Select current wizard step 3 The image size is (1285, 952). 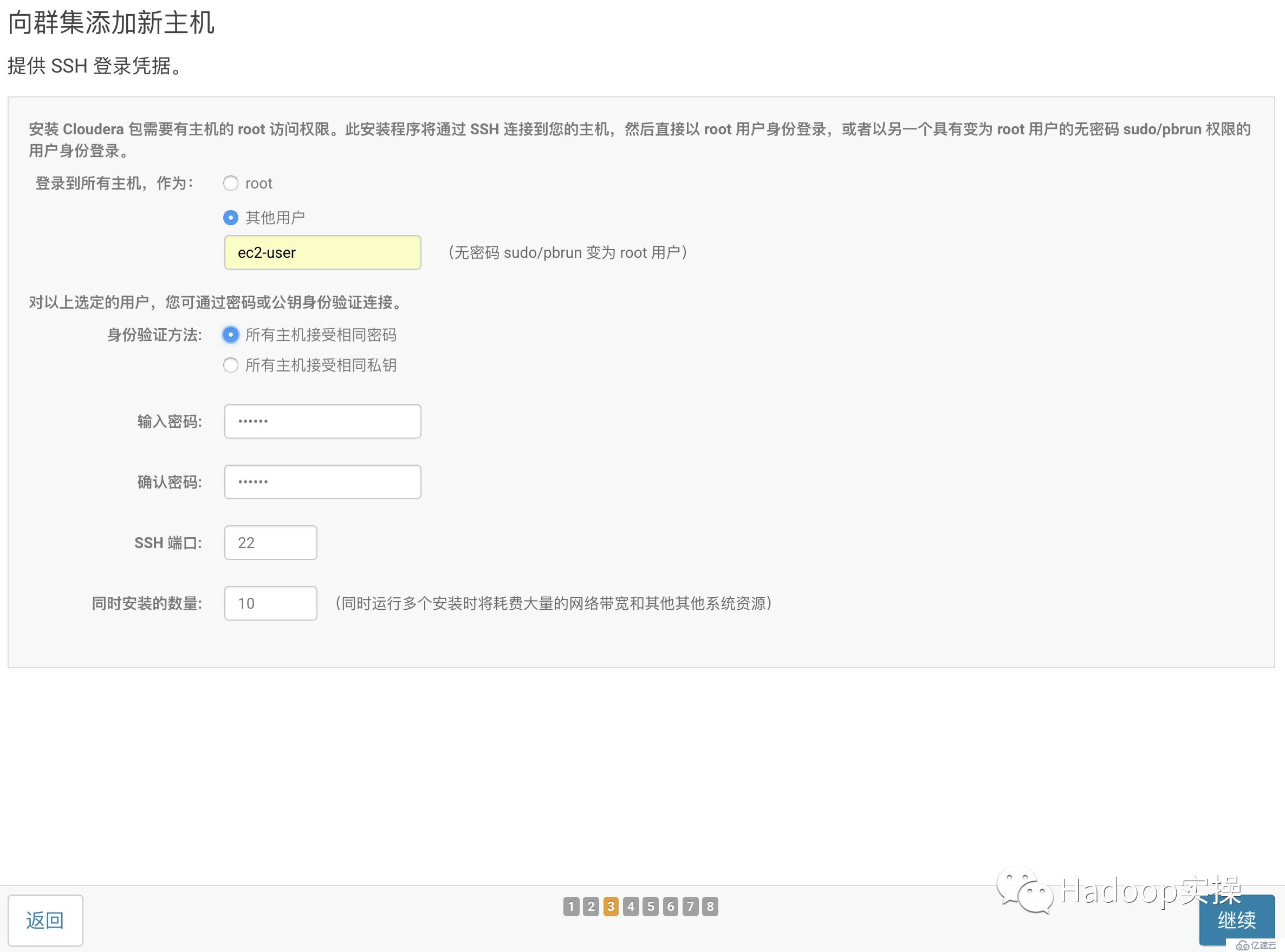tap(611, 907)
